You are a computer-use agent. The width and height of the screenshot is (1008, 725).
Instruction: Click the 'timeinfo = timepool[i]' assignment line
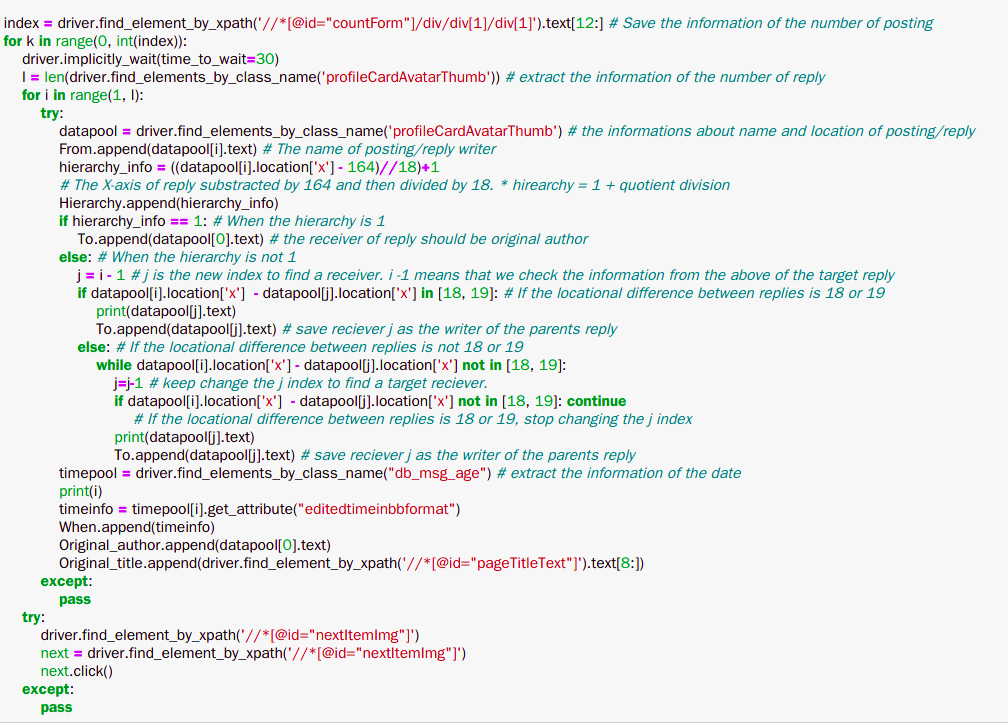[260, 508]
